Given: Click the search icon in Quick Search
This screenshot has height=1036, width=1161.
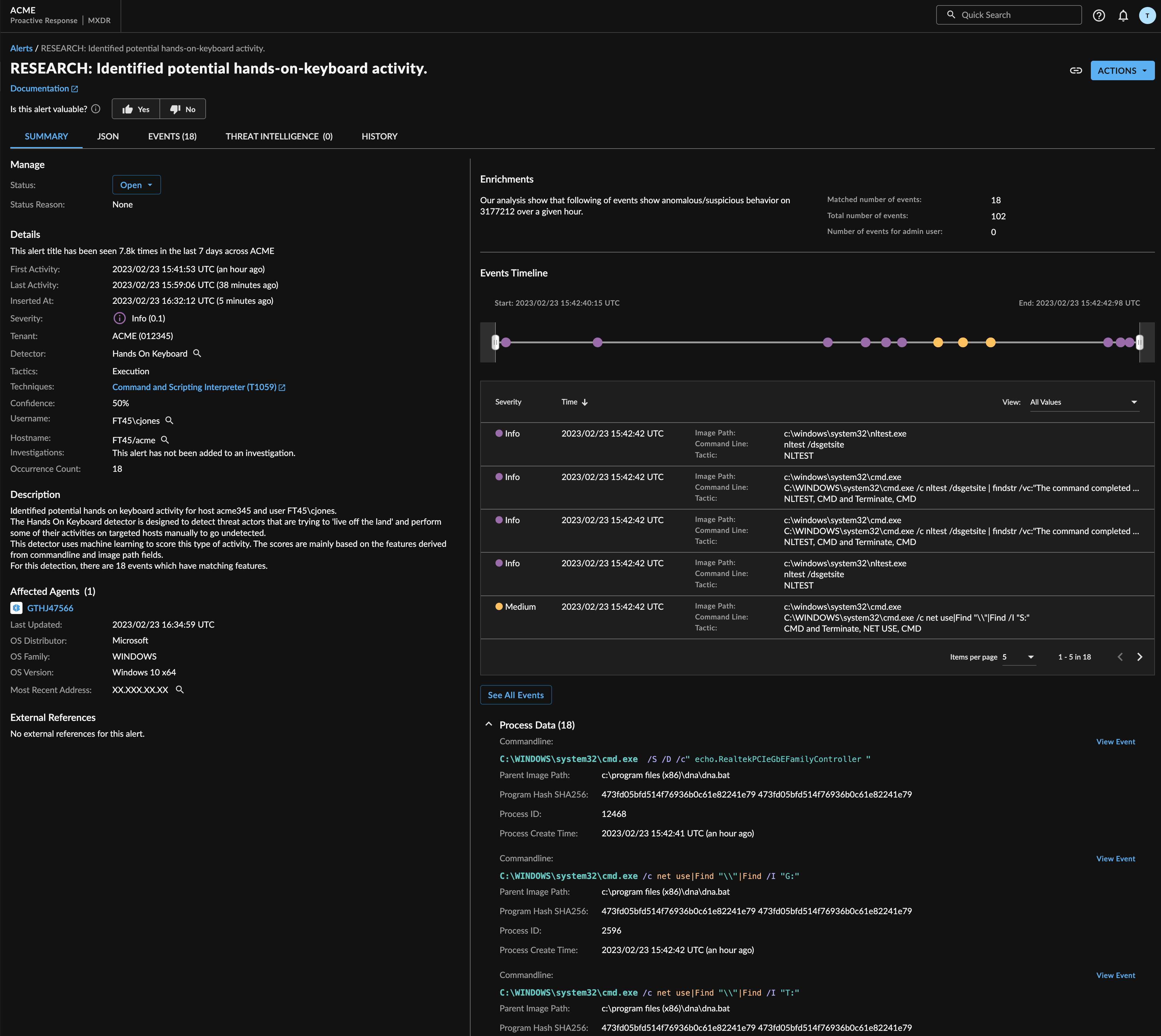Looking at the screenshot, I should [x=950, y=15].
